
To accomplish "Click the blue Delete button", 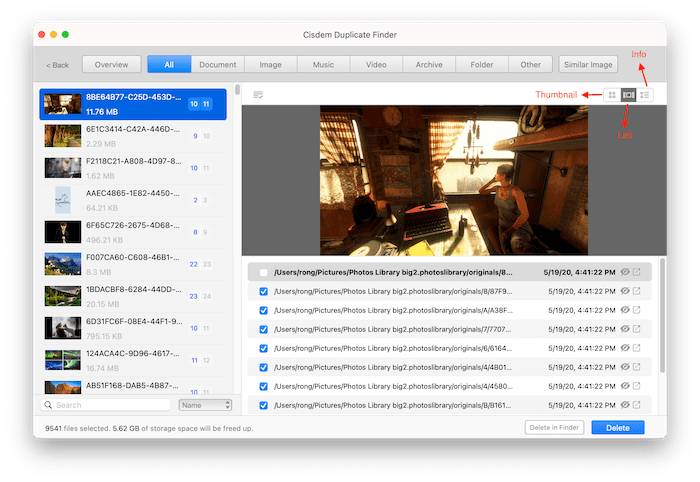I will (x=617, y=428).
